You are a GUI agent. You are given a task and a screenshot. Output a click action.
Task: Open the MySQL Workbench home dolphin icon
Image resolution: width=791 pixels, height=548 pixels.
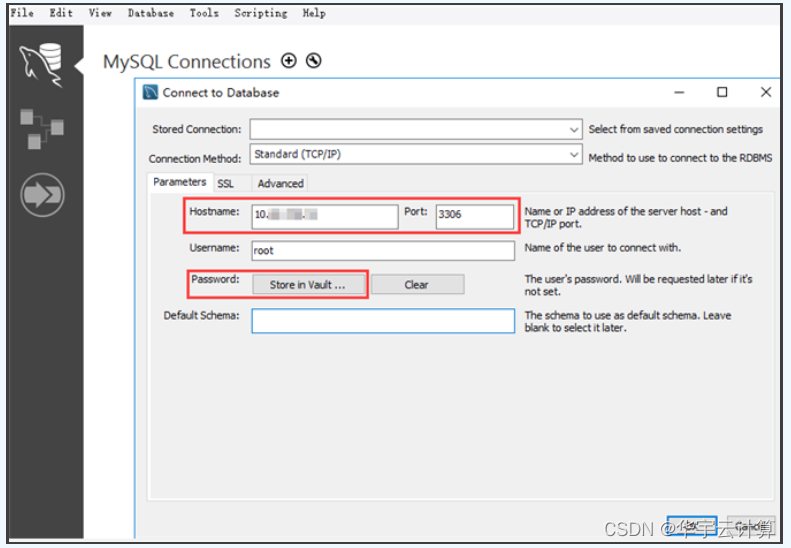(41, 65)
